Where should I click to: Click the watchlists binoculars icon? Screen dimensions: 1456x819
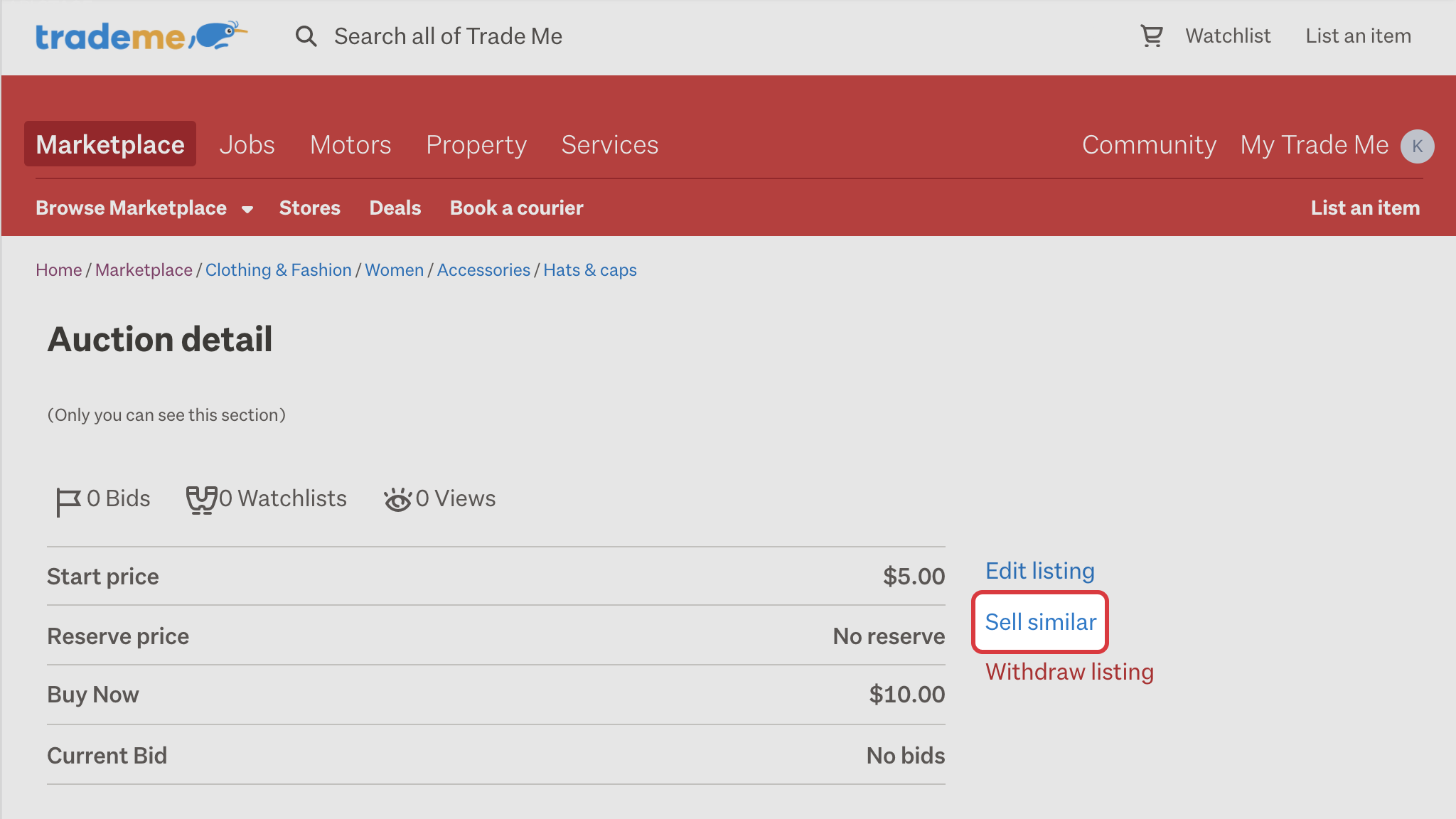click(x=201, y=500)
